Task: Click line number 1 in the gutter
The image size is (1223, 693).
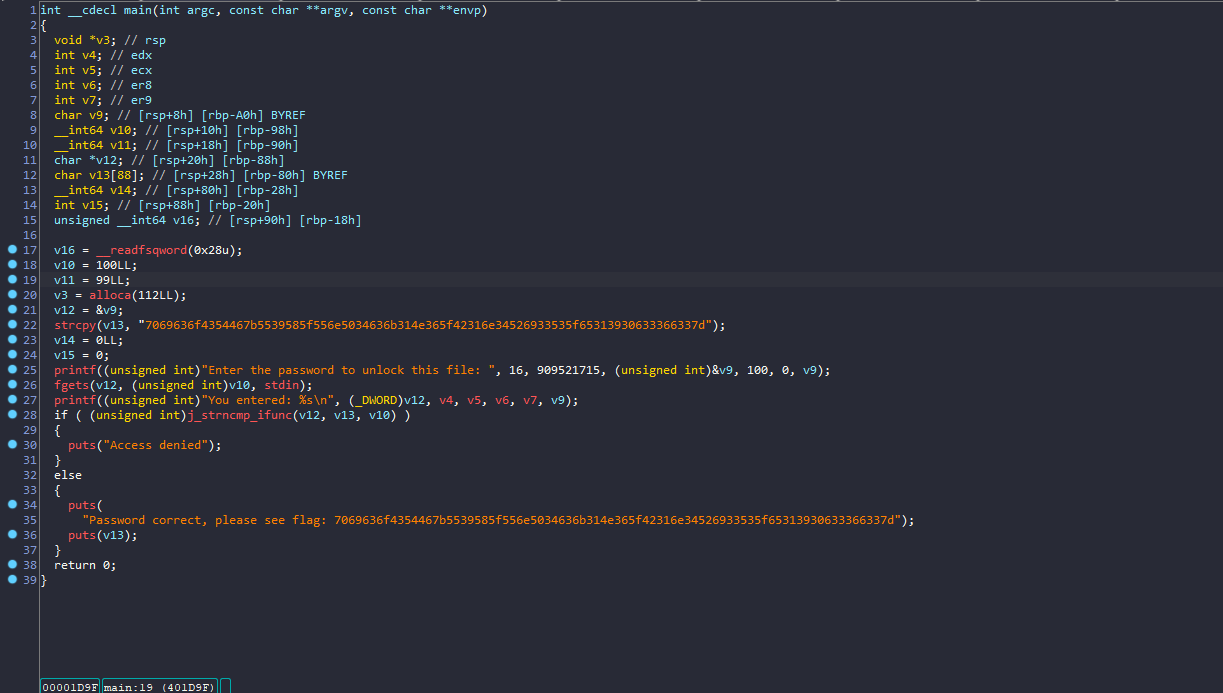Action: click(x=33, y=10)
